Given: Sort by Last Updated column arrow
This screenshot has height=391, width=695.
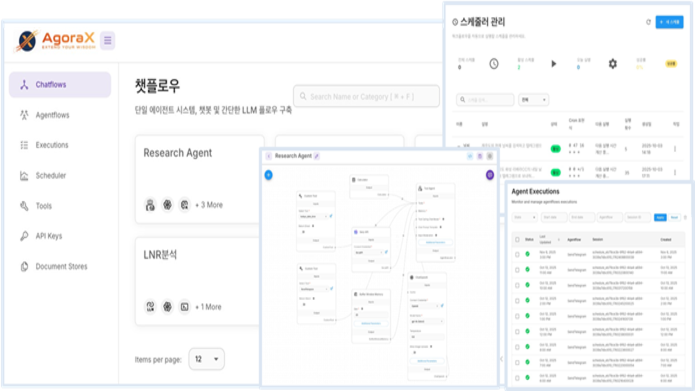Looking at the screenshot, I should click(x=558, y=239).
